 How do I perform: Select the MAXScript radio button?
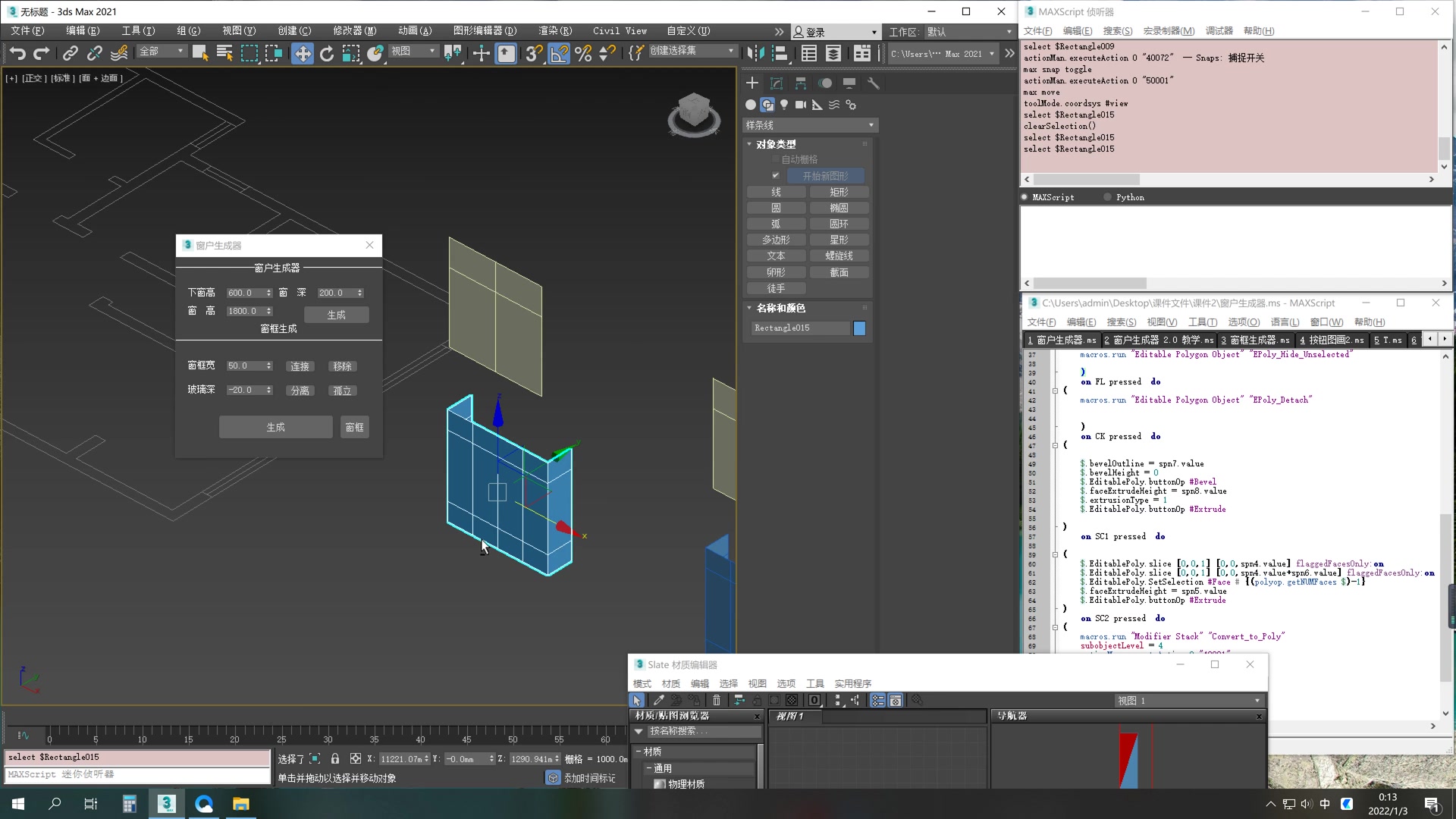pos(1025,197)
